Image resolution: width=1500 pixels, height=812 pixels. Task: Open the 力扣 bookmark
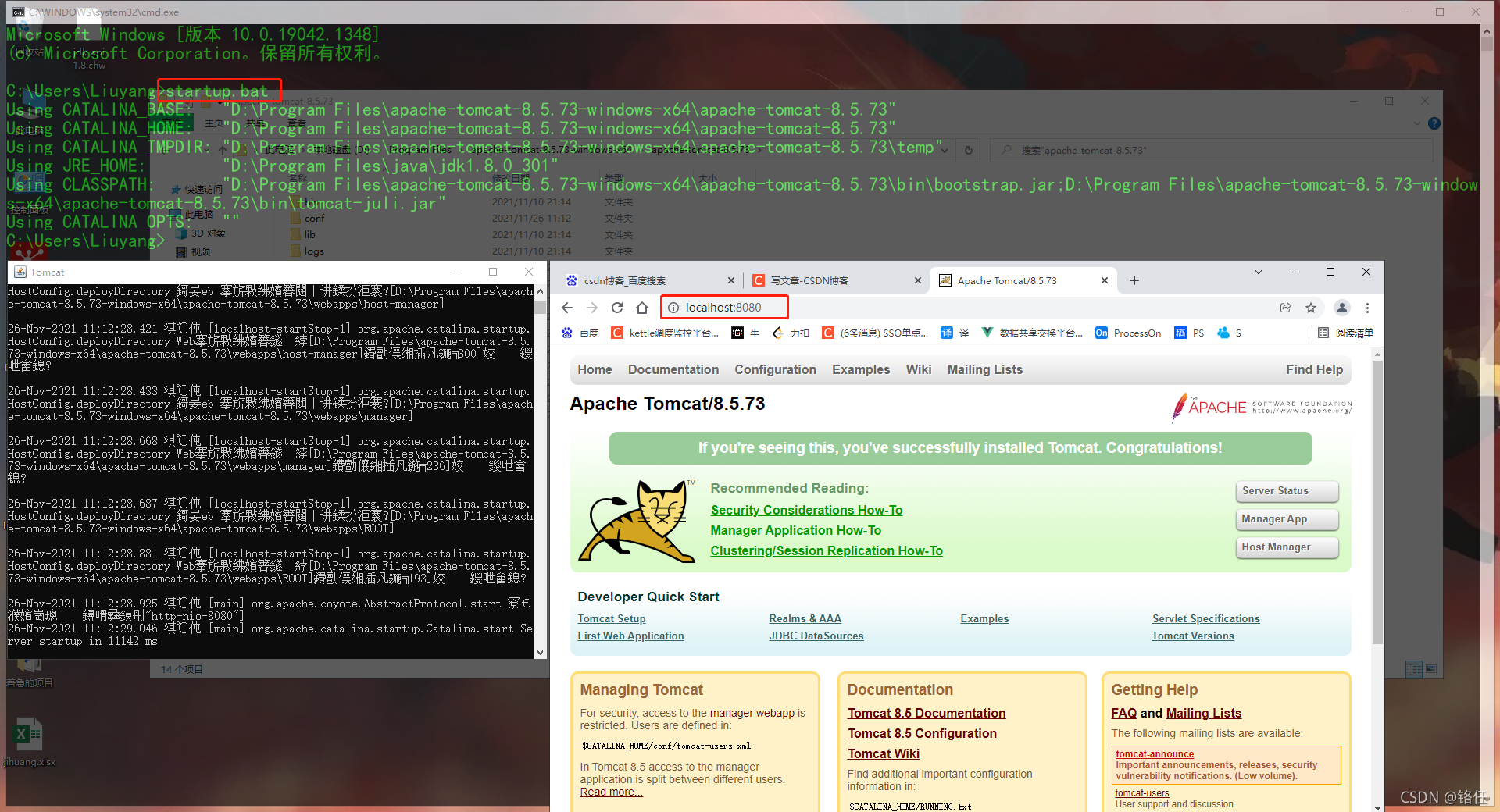[x=791, y=333]
